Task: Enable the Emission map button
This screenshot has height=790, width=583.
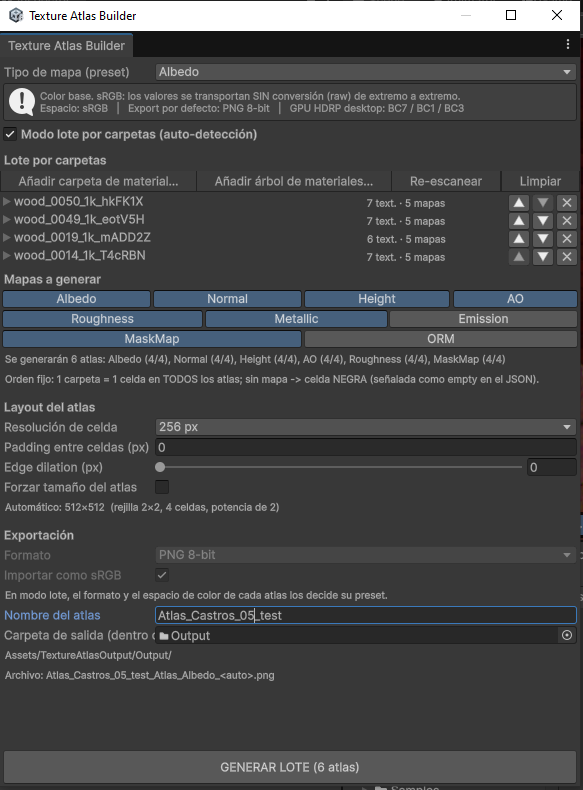Action: click(x=483, y=319)
